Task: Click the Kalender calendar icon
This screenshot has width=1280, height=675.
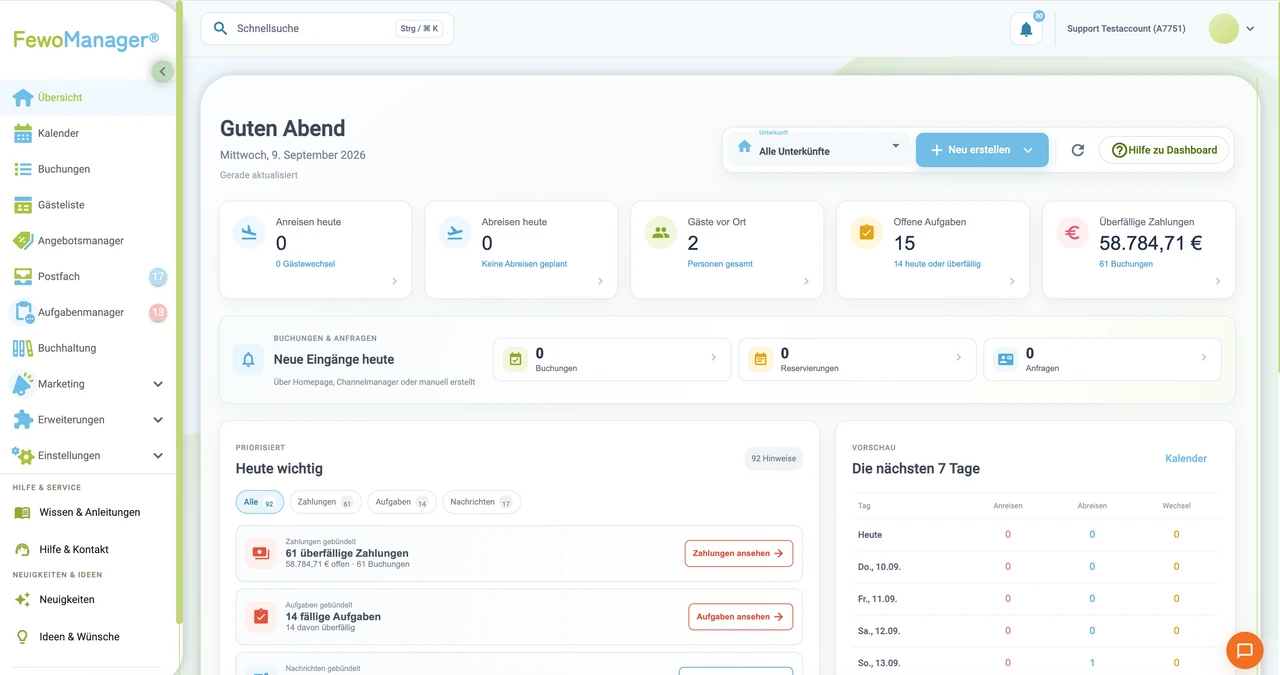Action: (22, 133)
